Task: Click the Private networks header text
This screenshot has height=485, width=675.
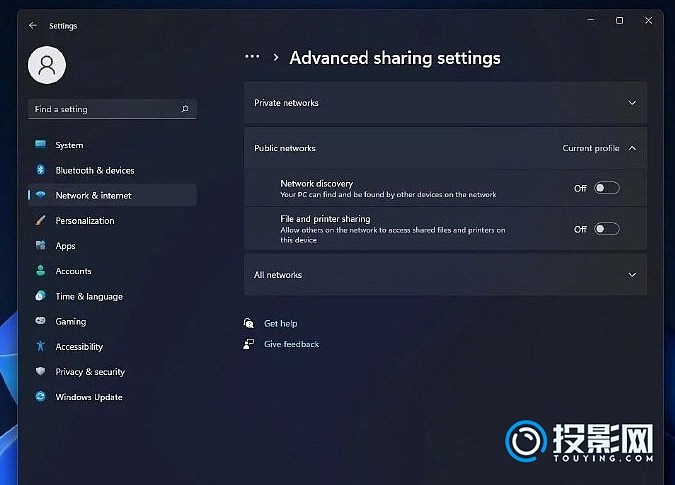Action: 286,103
